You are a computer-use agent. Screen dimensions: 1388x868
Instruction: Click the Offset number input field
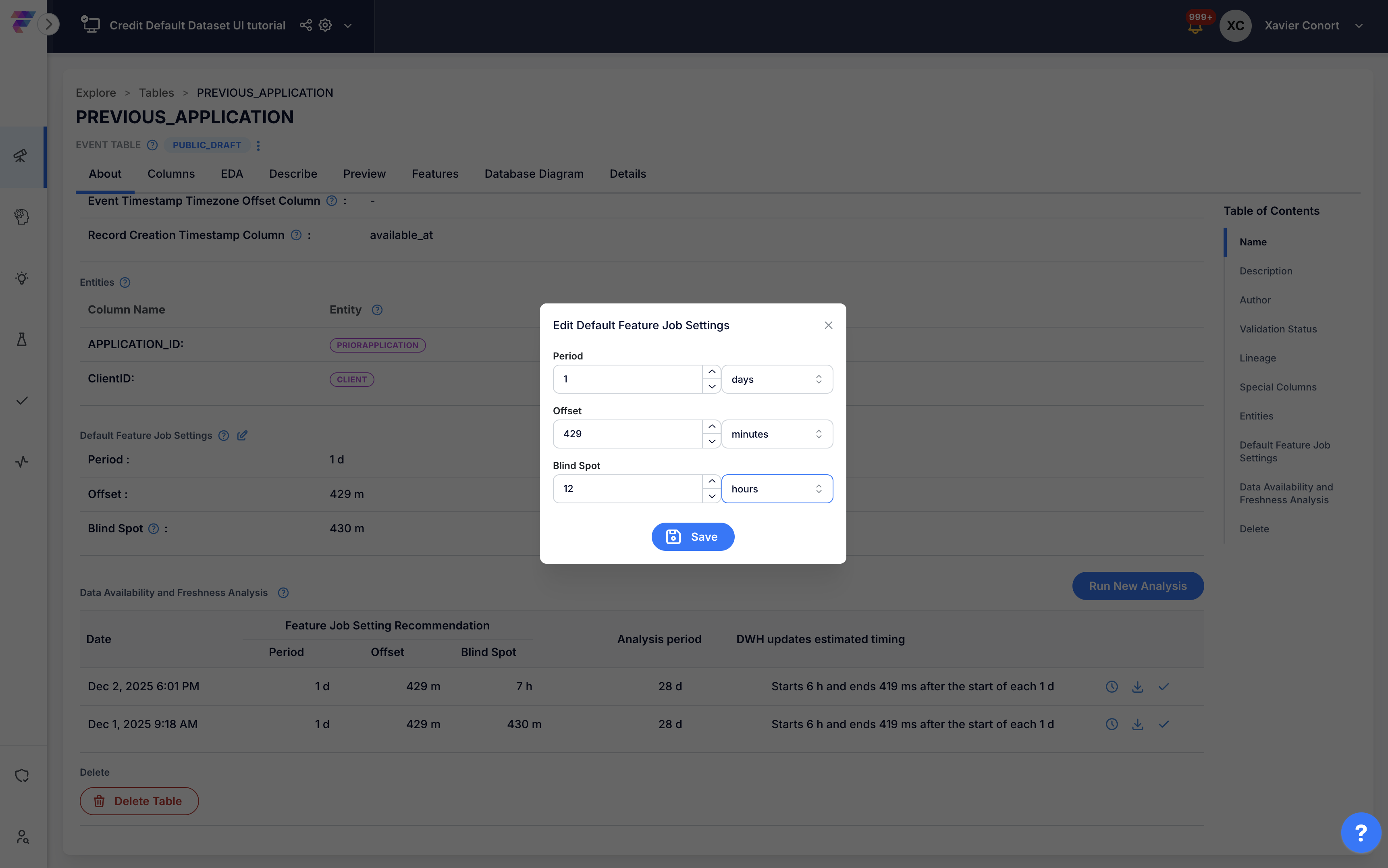[627, 434]
